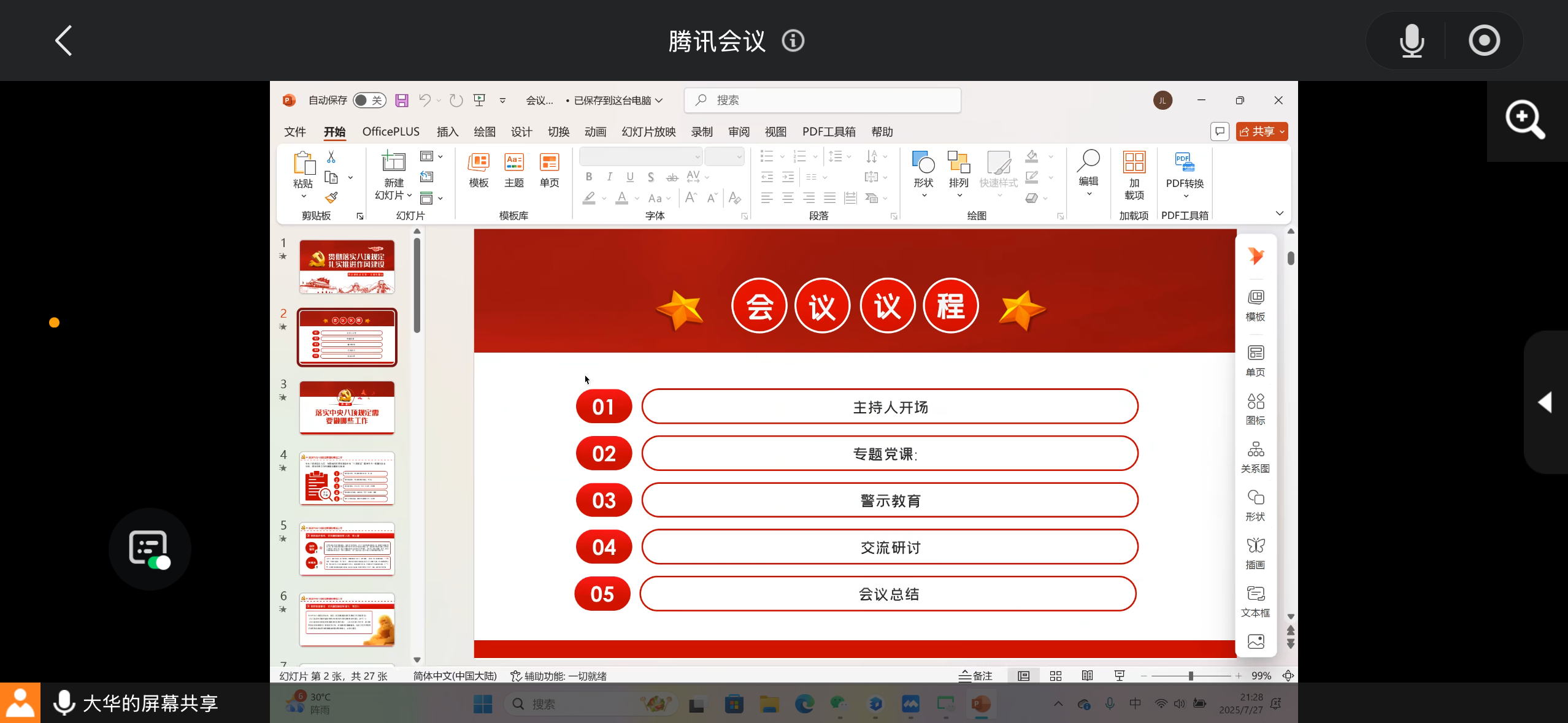Select slide 3 thumbnail
1568x723 pixels.
point(347,408)
